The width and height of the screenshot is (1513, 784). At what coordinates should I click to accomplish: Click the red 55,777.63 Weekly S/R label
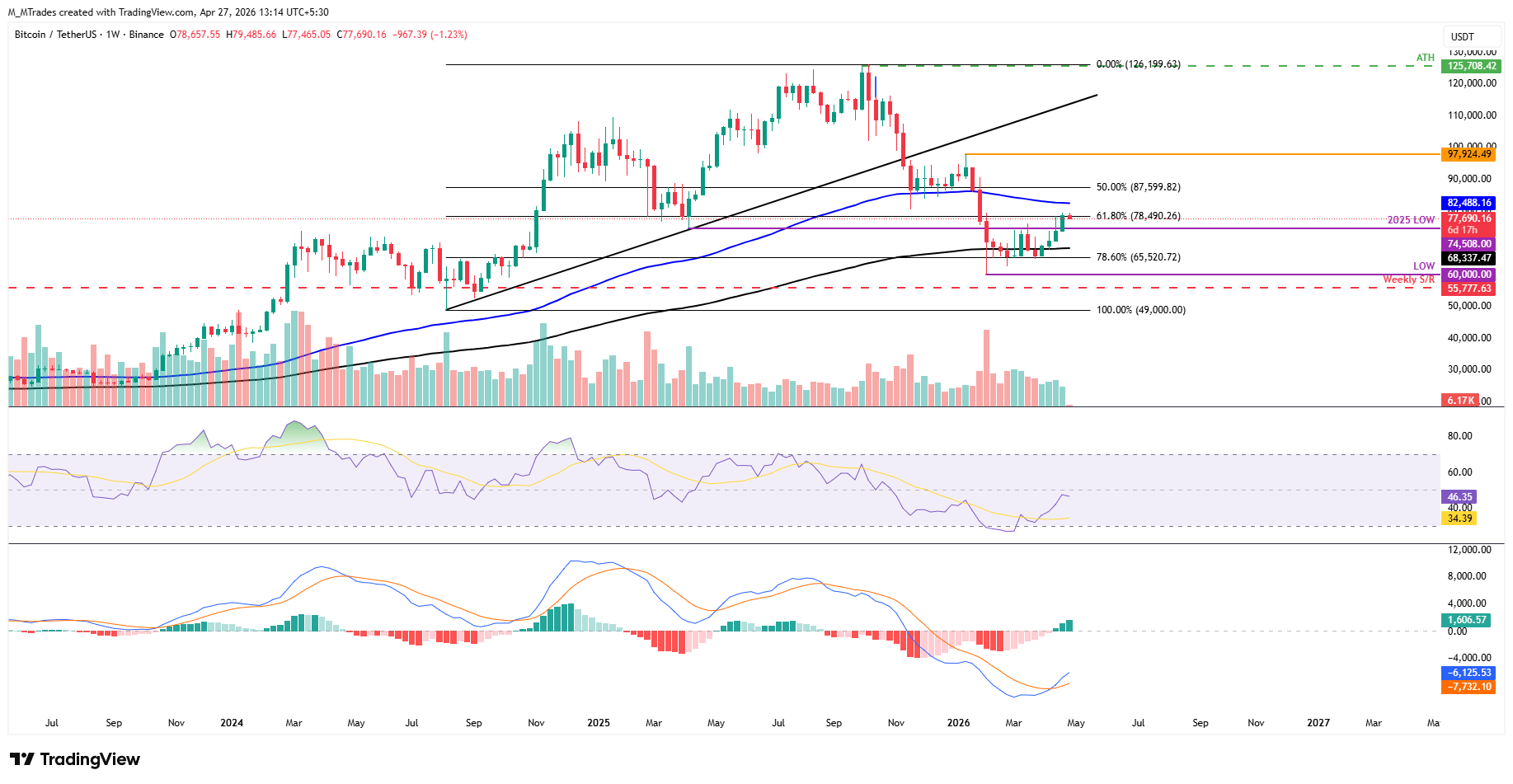pos(1468,289)
